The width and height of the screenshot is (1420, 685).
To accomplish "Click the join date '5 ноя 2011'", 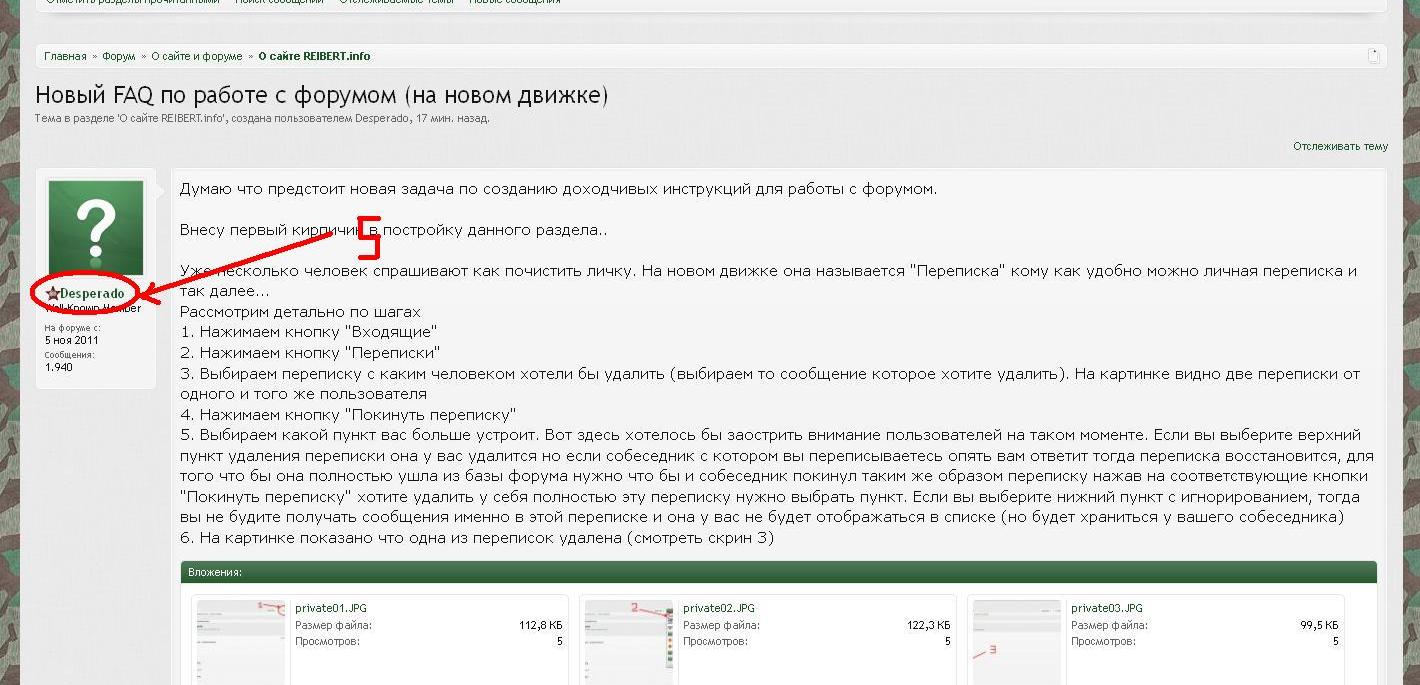I will click(x=72, y=340).
